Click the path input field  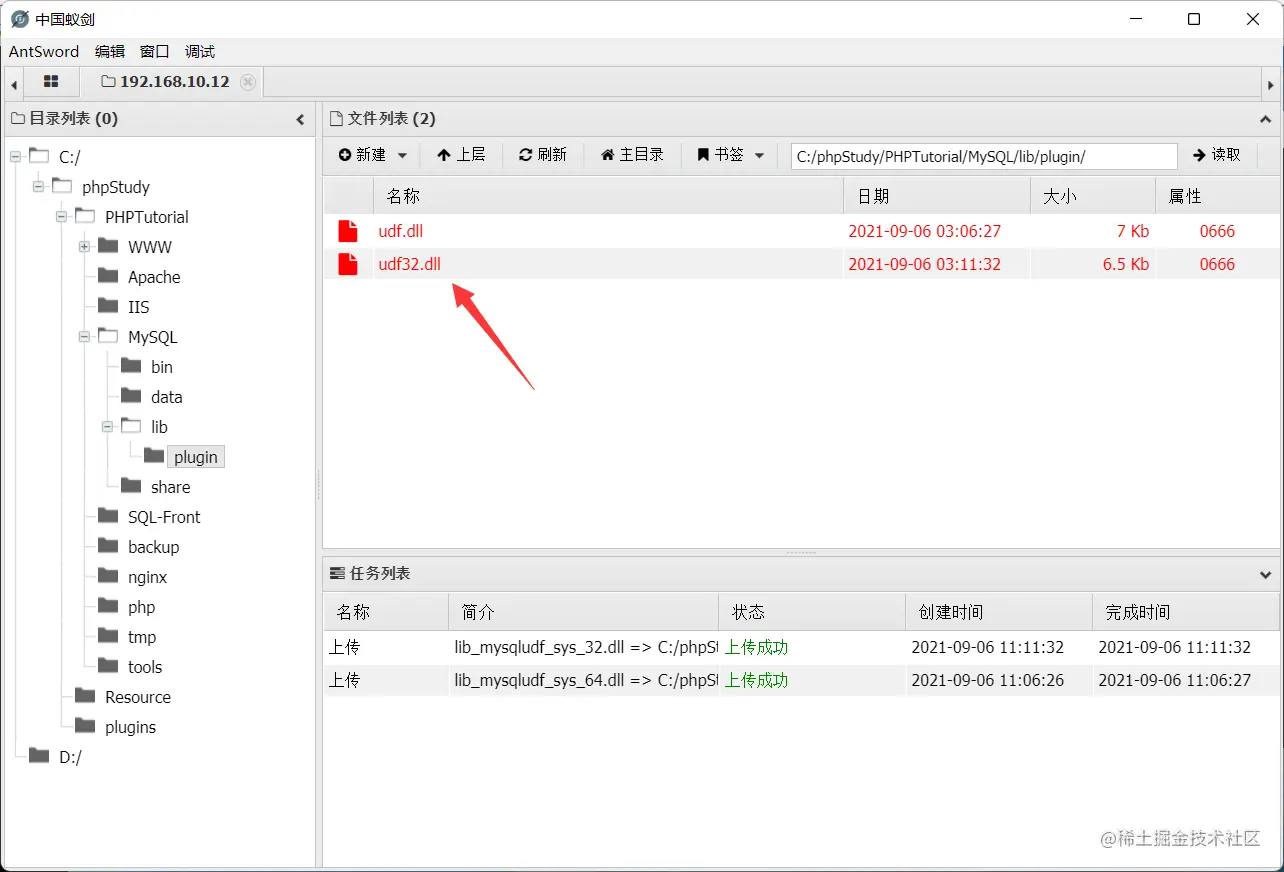(x=984, y=156)
